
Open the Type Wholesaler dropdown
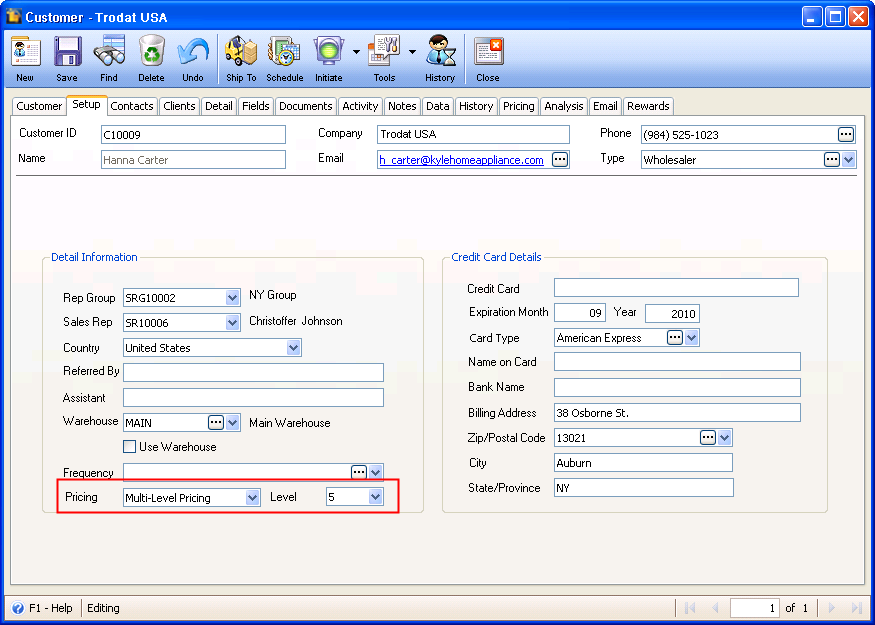pos(848,160)
